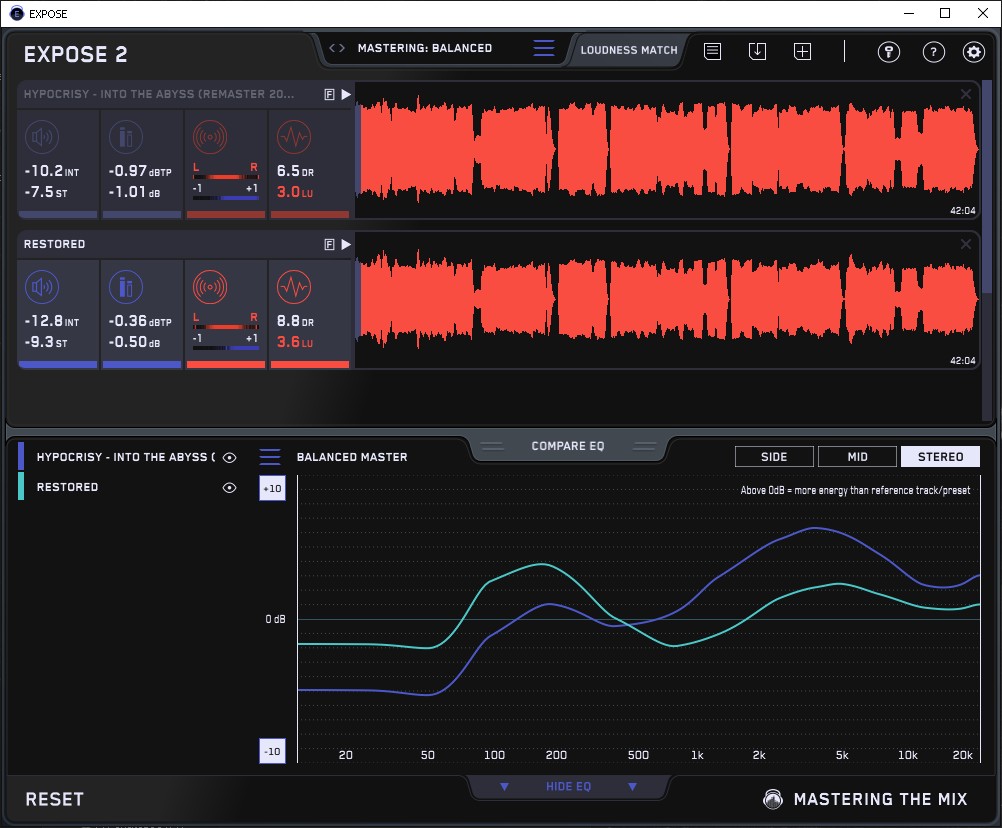The width and height of the screenshot is (1002, 828).
Task: Click the license key icon
Action: (x=889, y=52)
